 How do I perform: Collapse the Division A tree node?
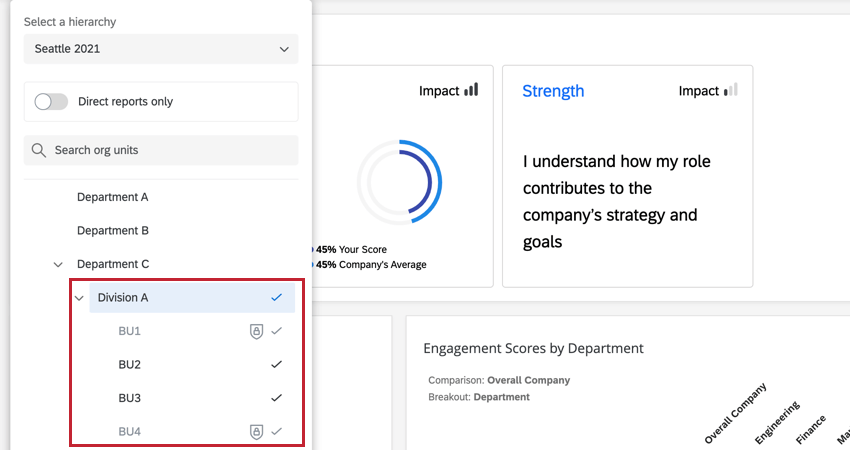coord(79,298)
